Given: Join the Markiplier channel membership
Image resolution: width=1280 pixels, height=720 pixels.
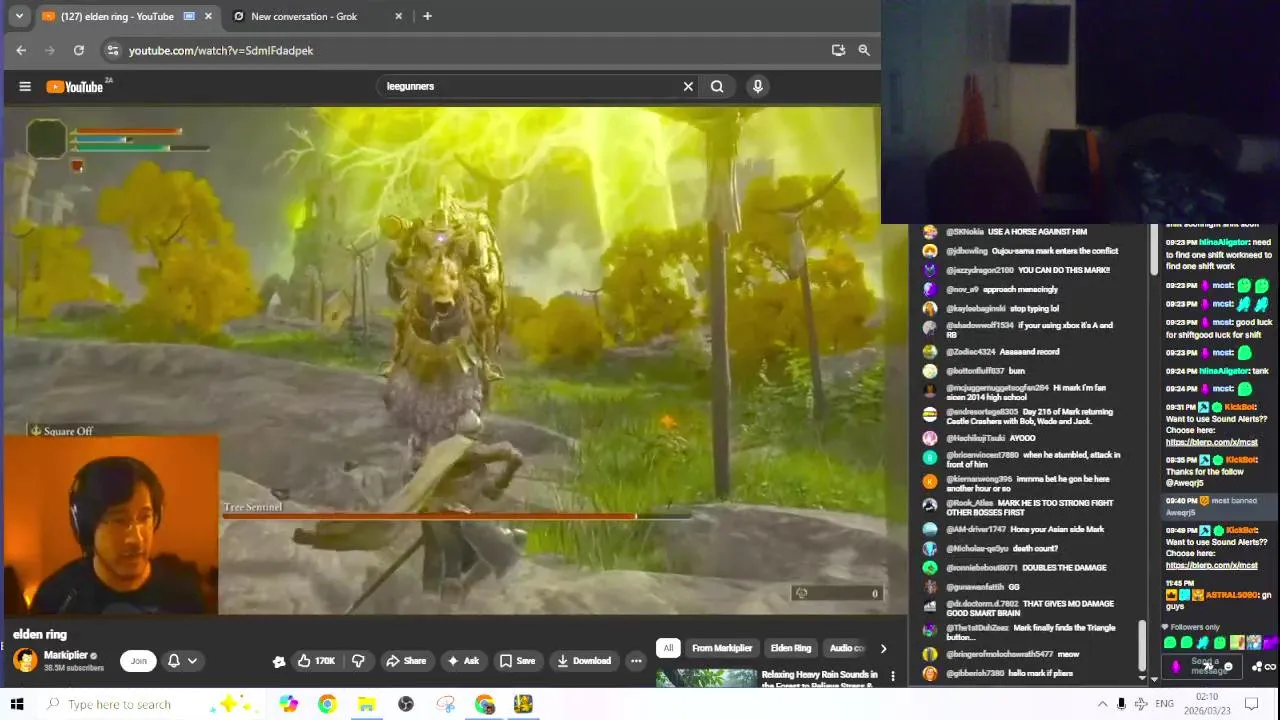Looking at the screenshot, I should coord(139,661).
